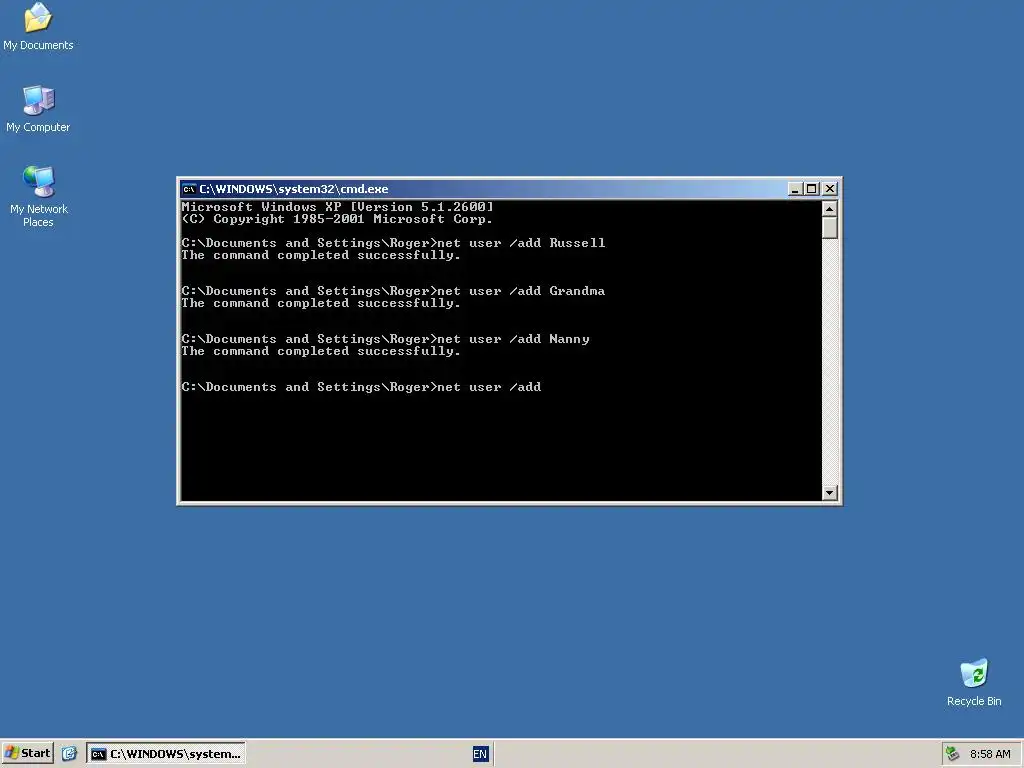Click the 'net user /add Russell' line
Screen dimensions: 1024x768
pyautogui.click(x=393, y=243)
